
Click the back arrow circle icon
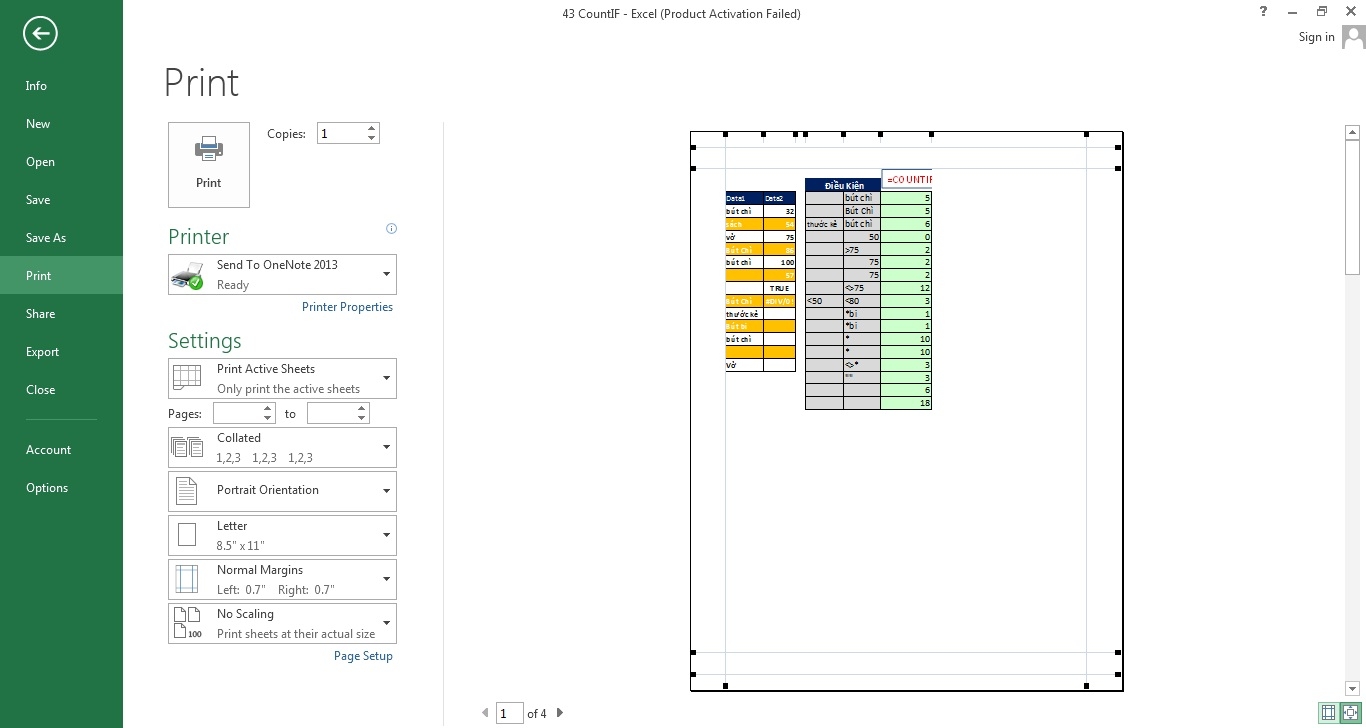click(x=40, y=34)
